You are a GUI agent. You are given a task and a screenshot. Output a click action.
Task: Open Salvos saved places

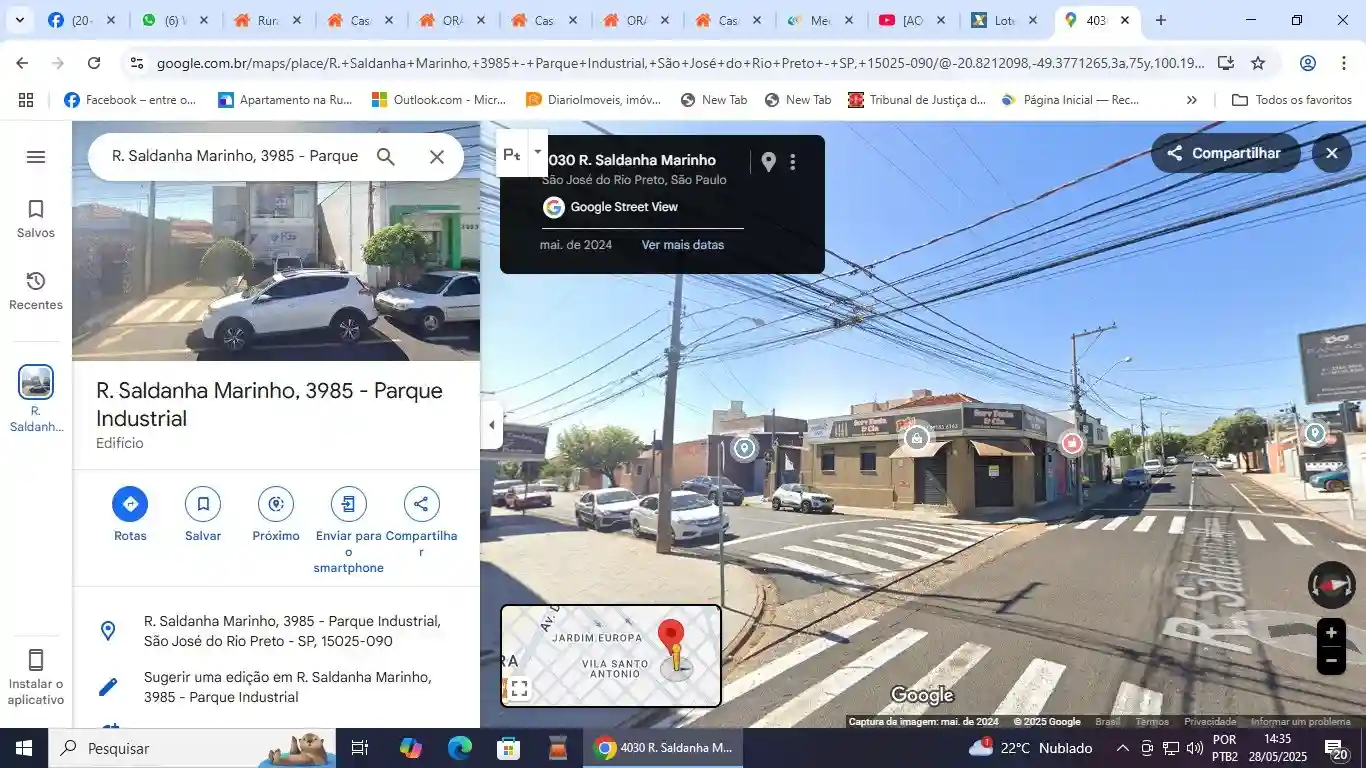36,219
